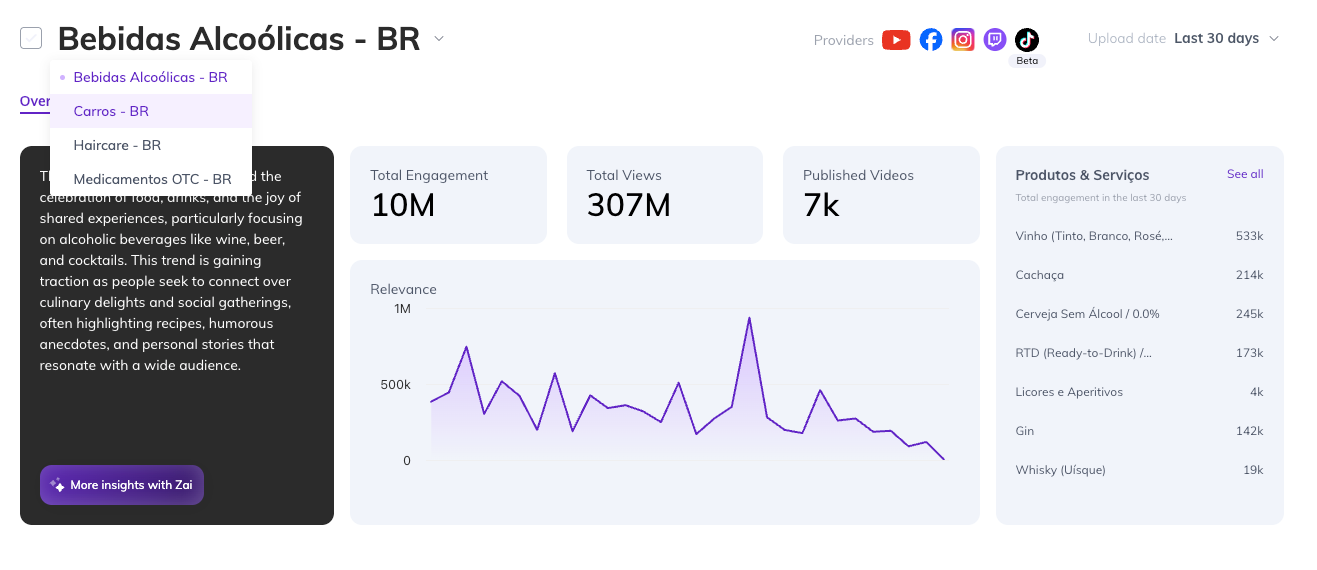Select the Instagram provider icon
Viewport: 1317px width, 570px height.
tap(963, 40)
